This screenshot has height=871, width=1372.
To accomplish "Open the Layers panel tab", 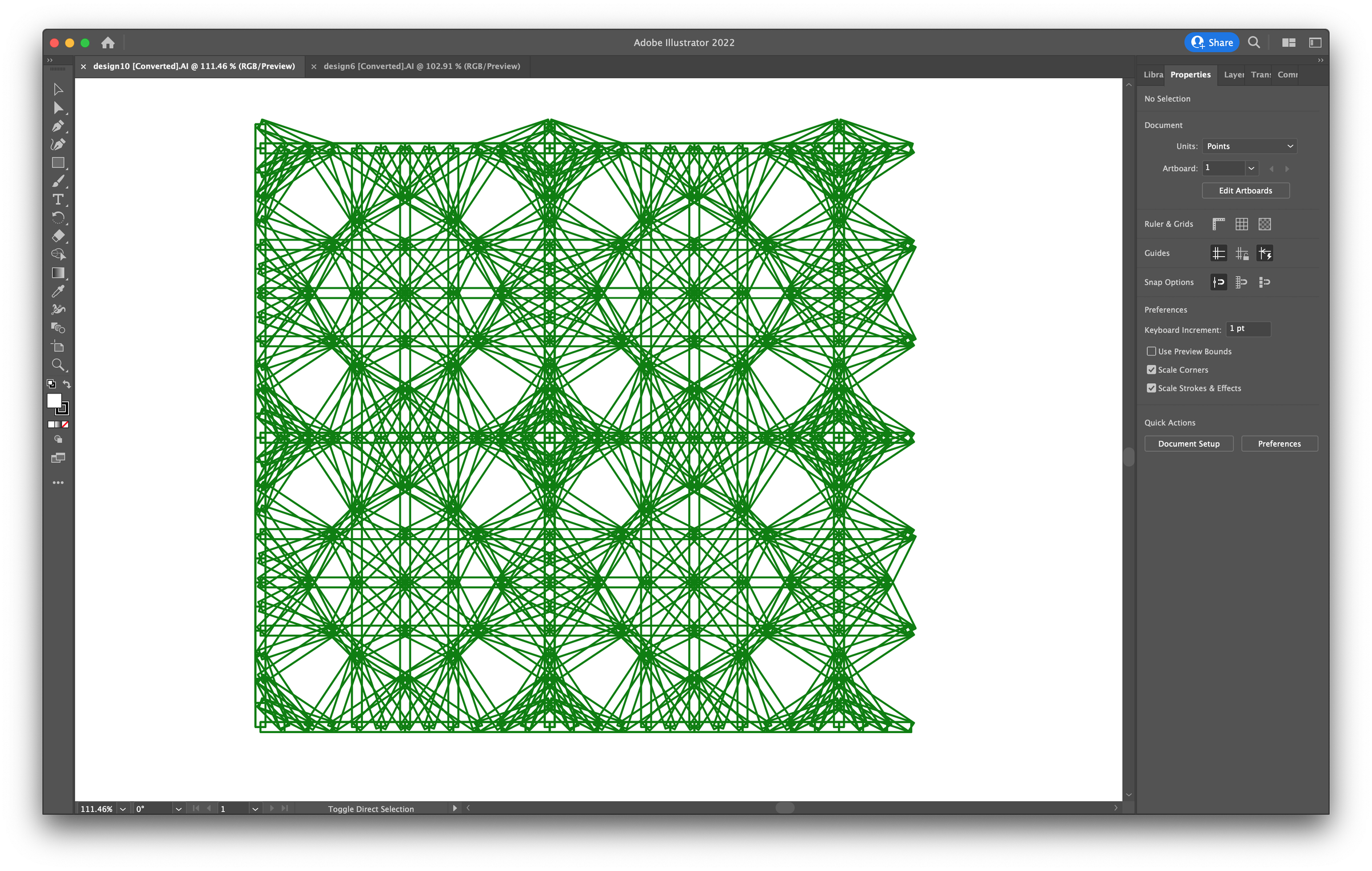I will pos(1233,75).
